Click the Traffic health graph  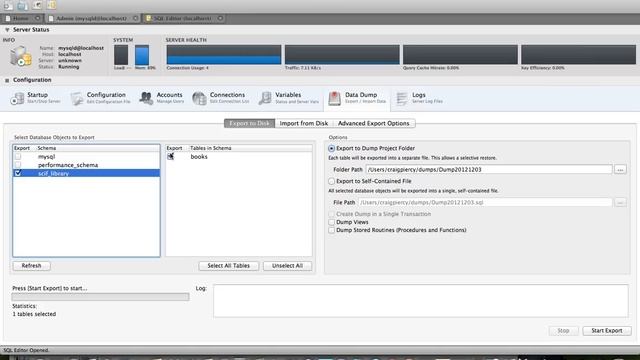(342, 55)
